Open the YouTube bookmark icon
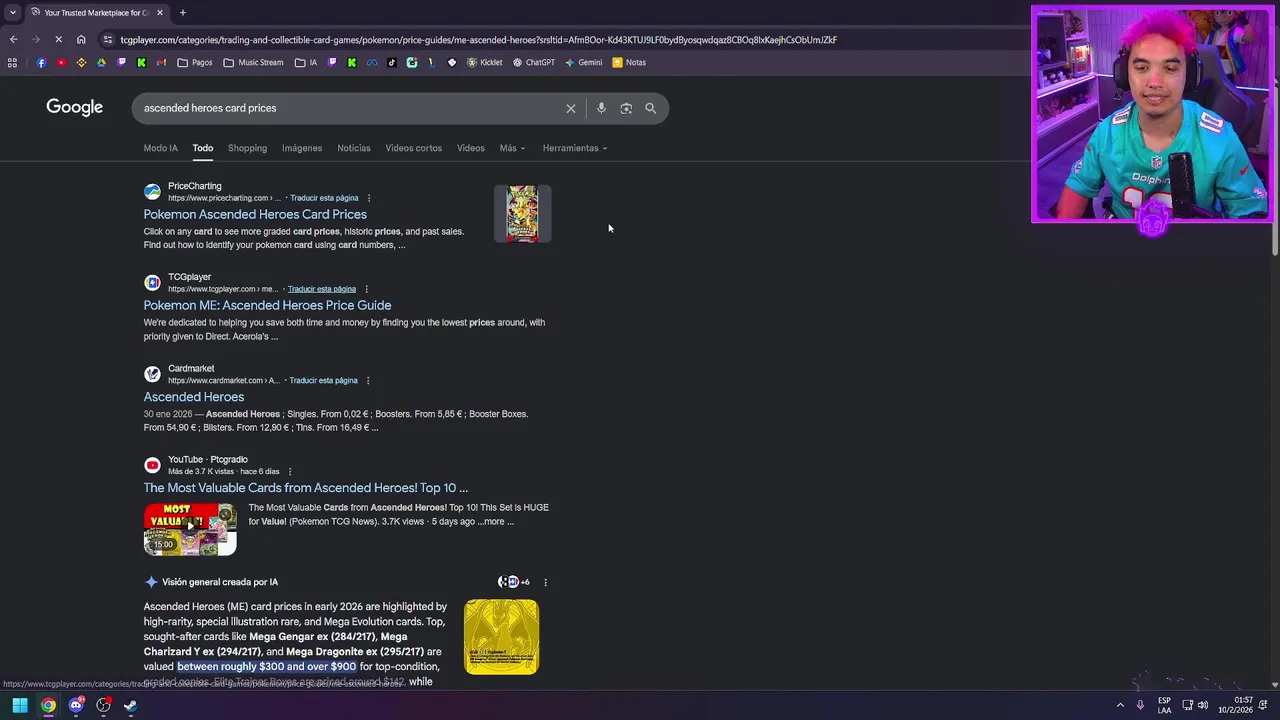The height and width of the screenshot is (720, 1280). [x=61, y=62]
